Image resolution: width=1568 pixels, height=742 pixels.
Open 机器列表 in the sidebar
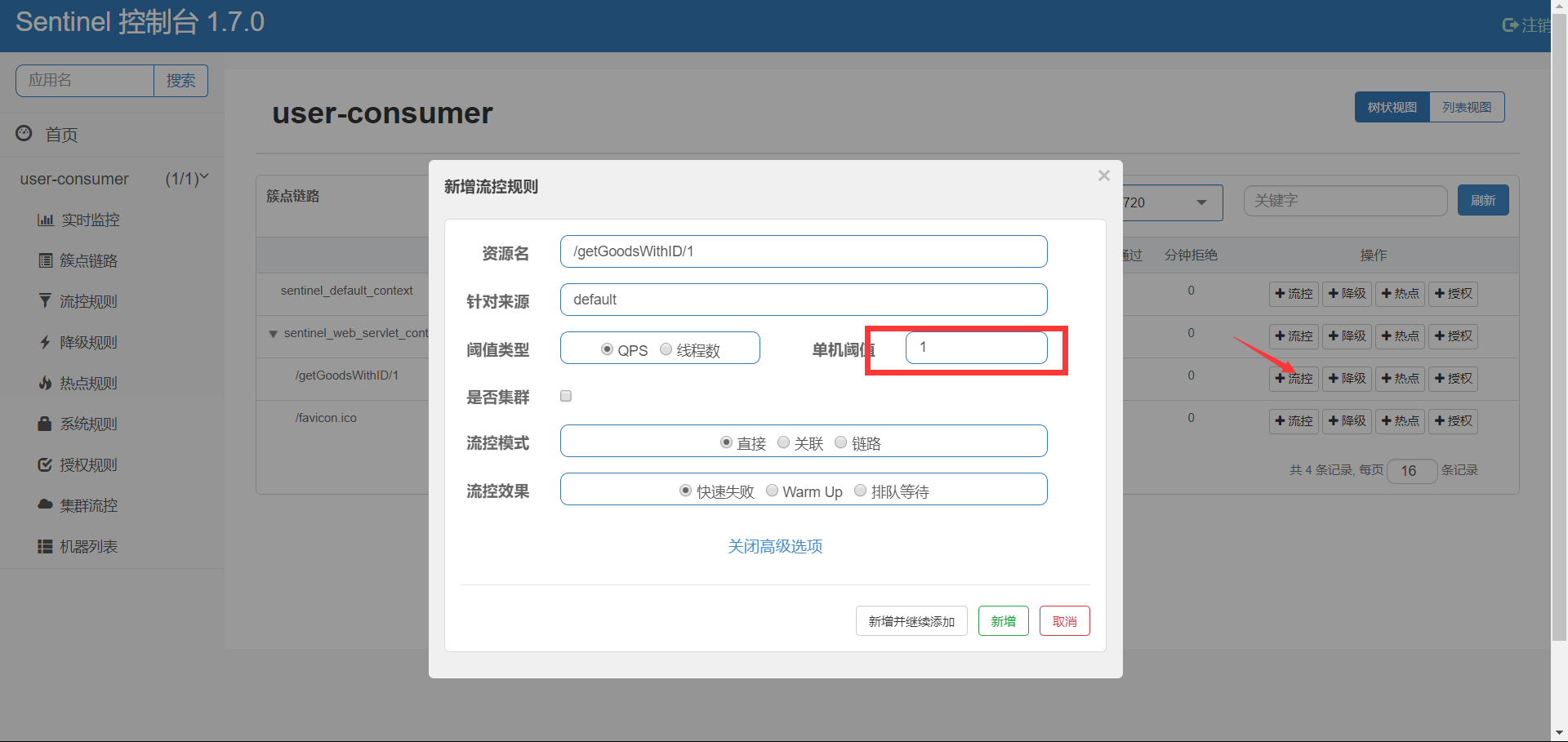pyautogui.click(x=88, y=546)
